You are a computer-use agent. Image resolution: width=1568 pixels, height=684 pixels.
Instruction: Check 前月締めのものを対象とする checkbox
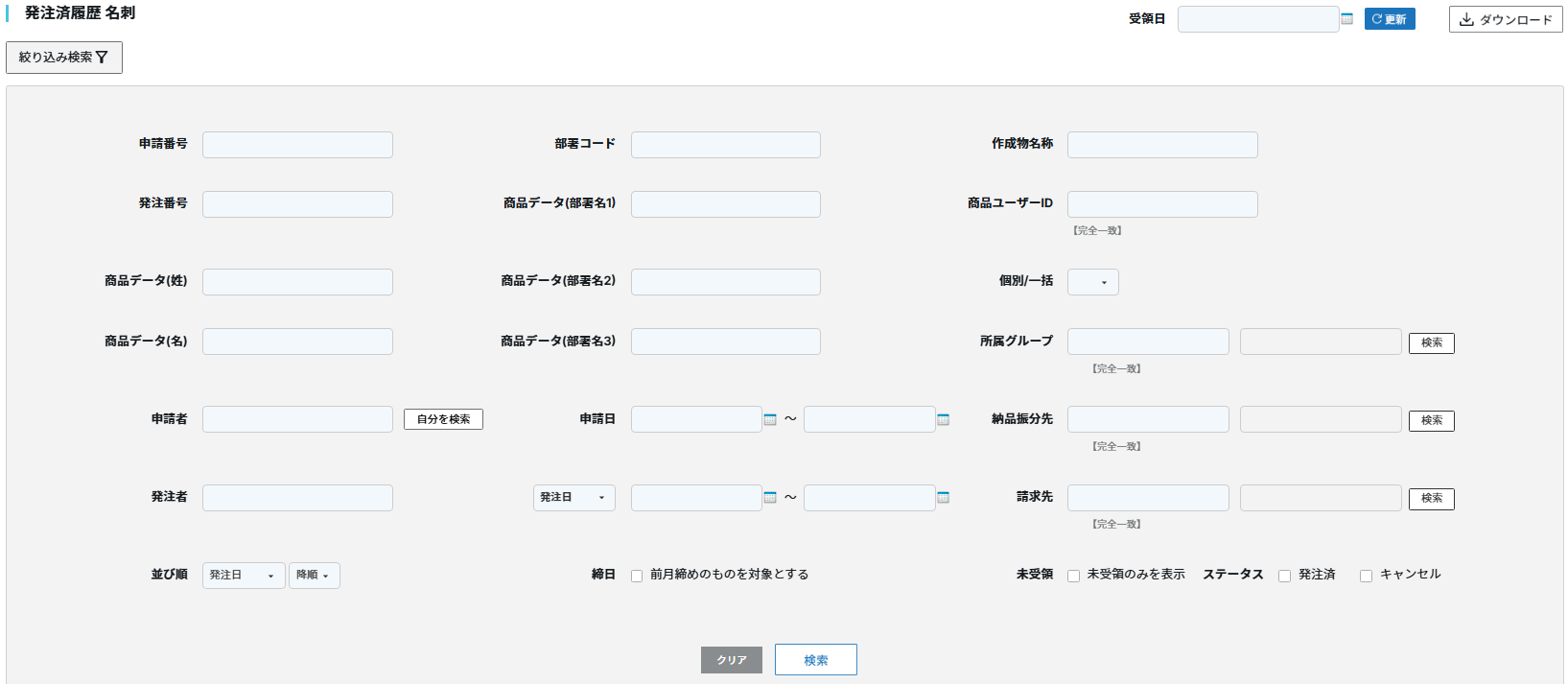click(637, 576)
